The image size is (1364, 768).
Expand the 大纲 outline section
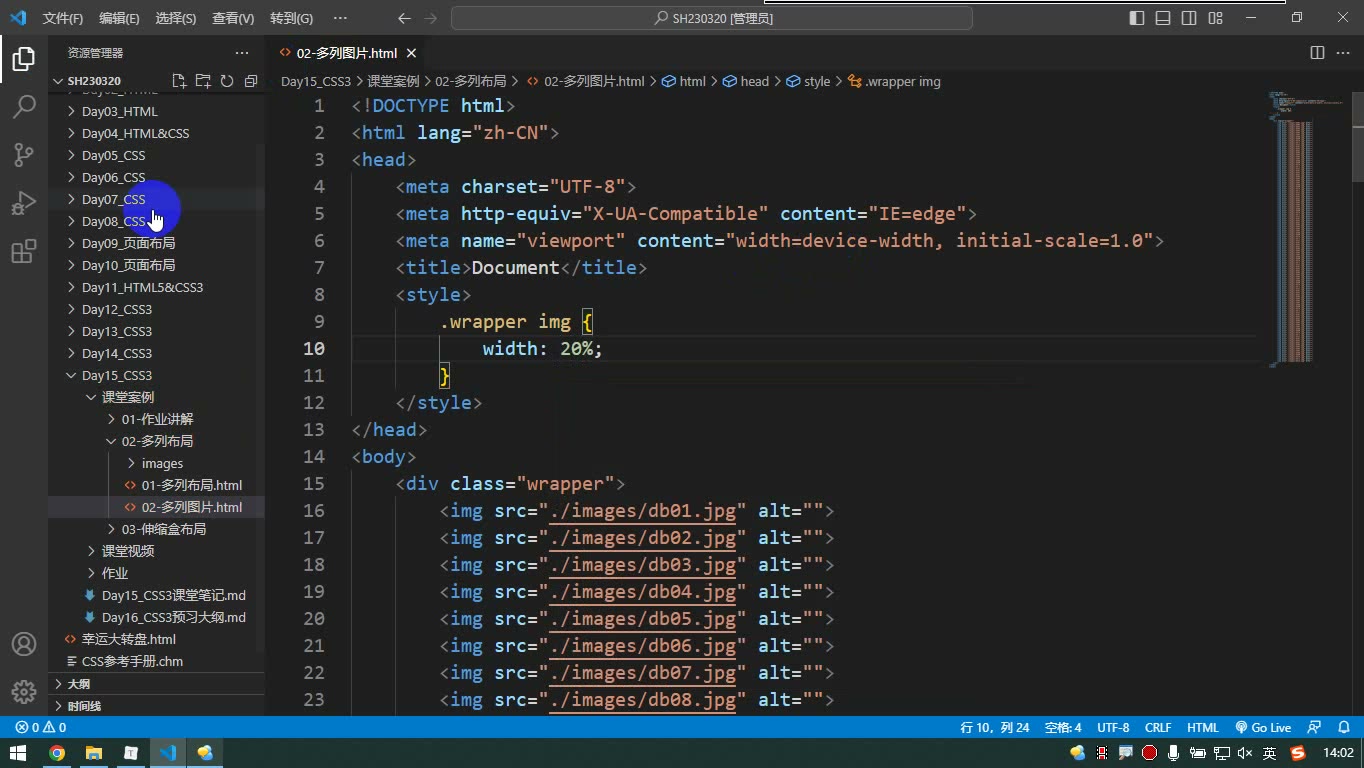[78, 684]
